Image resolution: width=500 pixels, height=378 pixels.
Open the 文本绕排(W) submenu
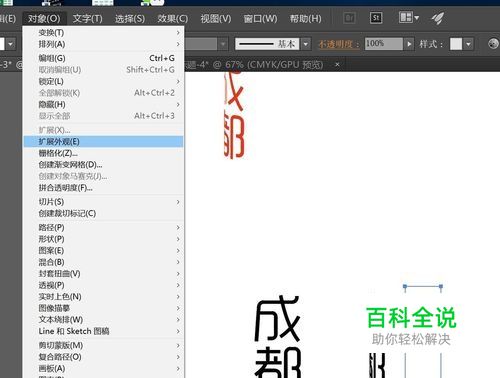[103, 320]
